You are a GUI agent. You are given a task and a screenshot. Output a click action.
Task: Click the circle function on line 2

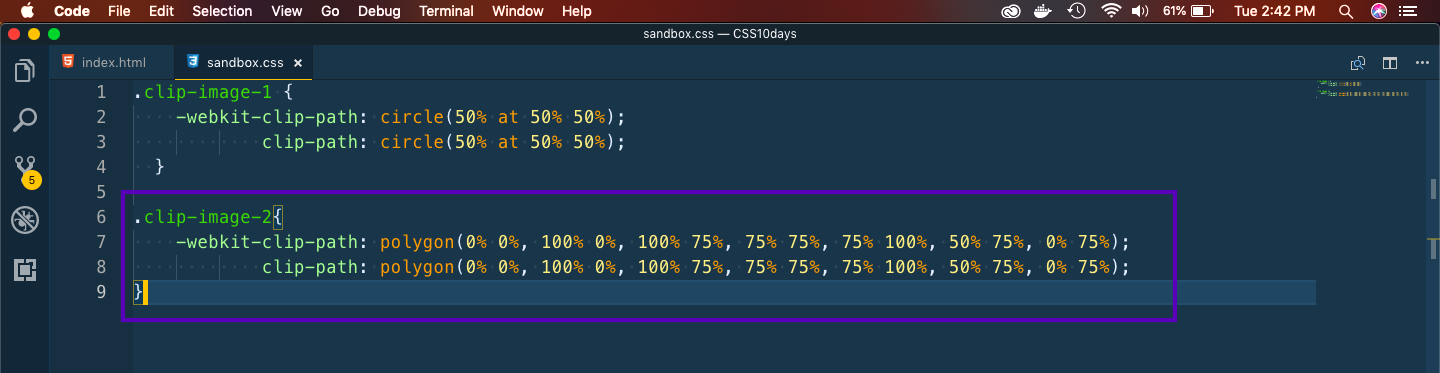click(413, 117)
